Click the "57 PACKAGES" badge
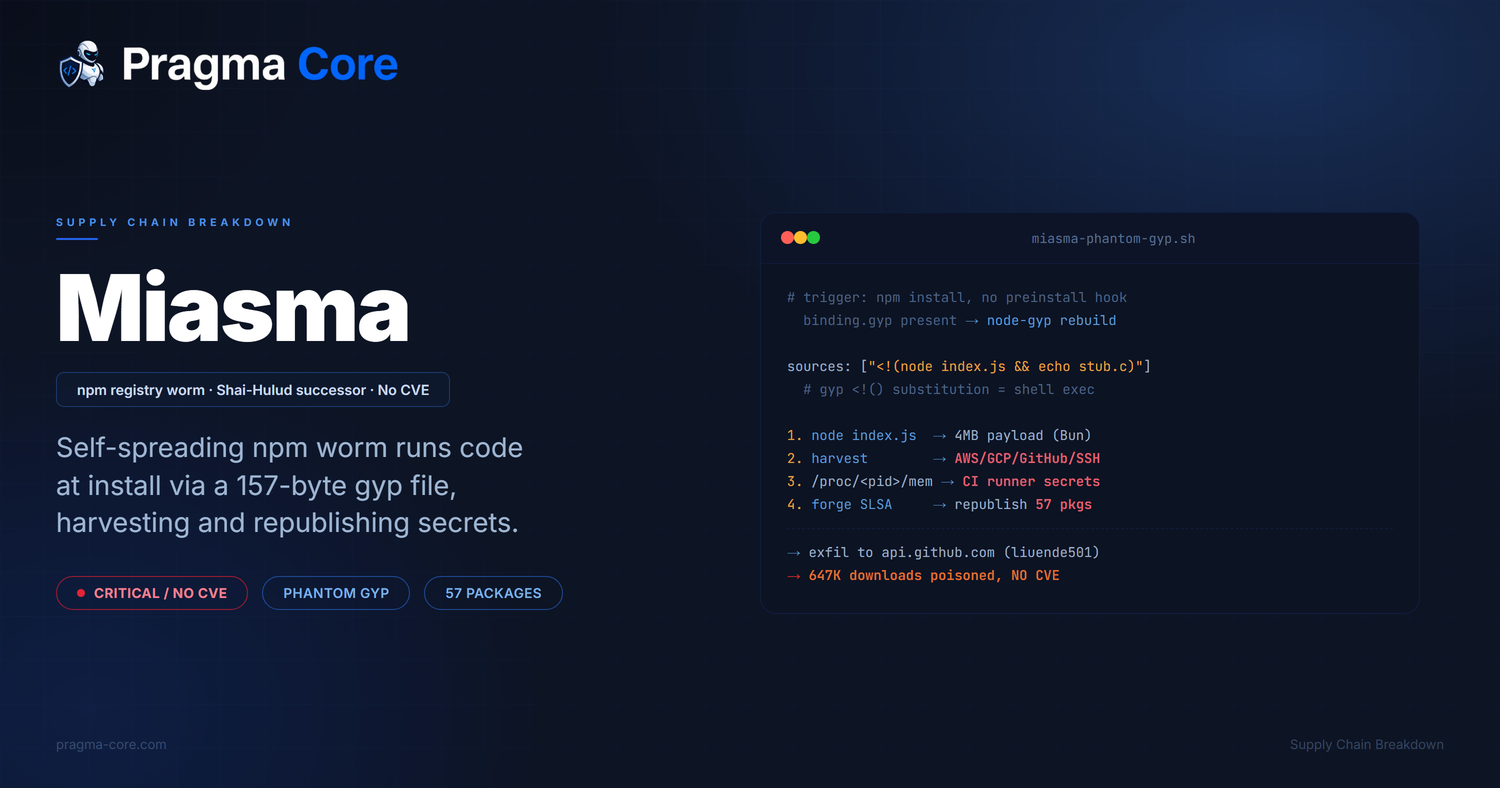1500x788 pixels. click(493, 593)
